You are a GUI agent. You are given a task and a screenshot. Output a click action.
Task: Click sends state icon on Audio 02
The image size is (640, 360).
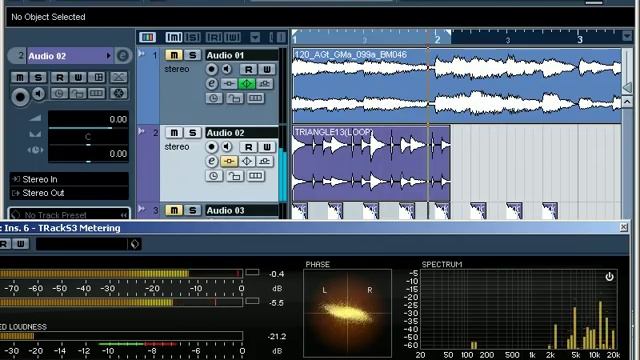pos(264,161)
